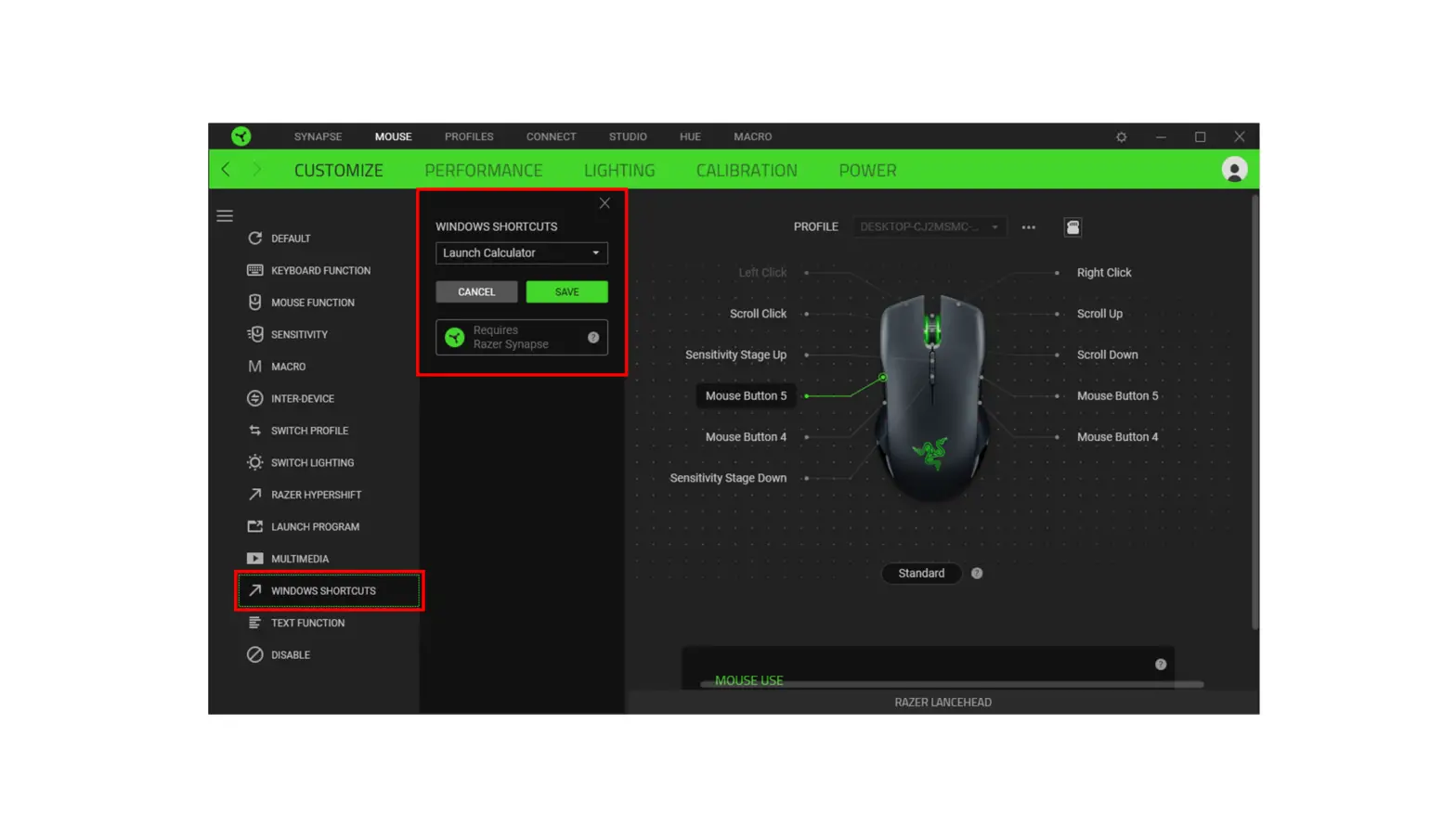Click the Mouse Use heading
The width and height of the screenshot is (1456, 839).
748,679
